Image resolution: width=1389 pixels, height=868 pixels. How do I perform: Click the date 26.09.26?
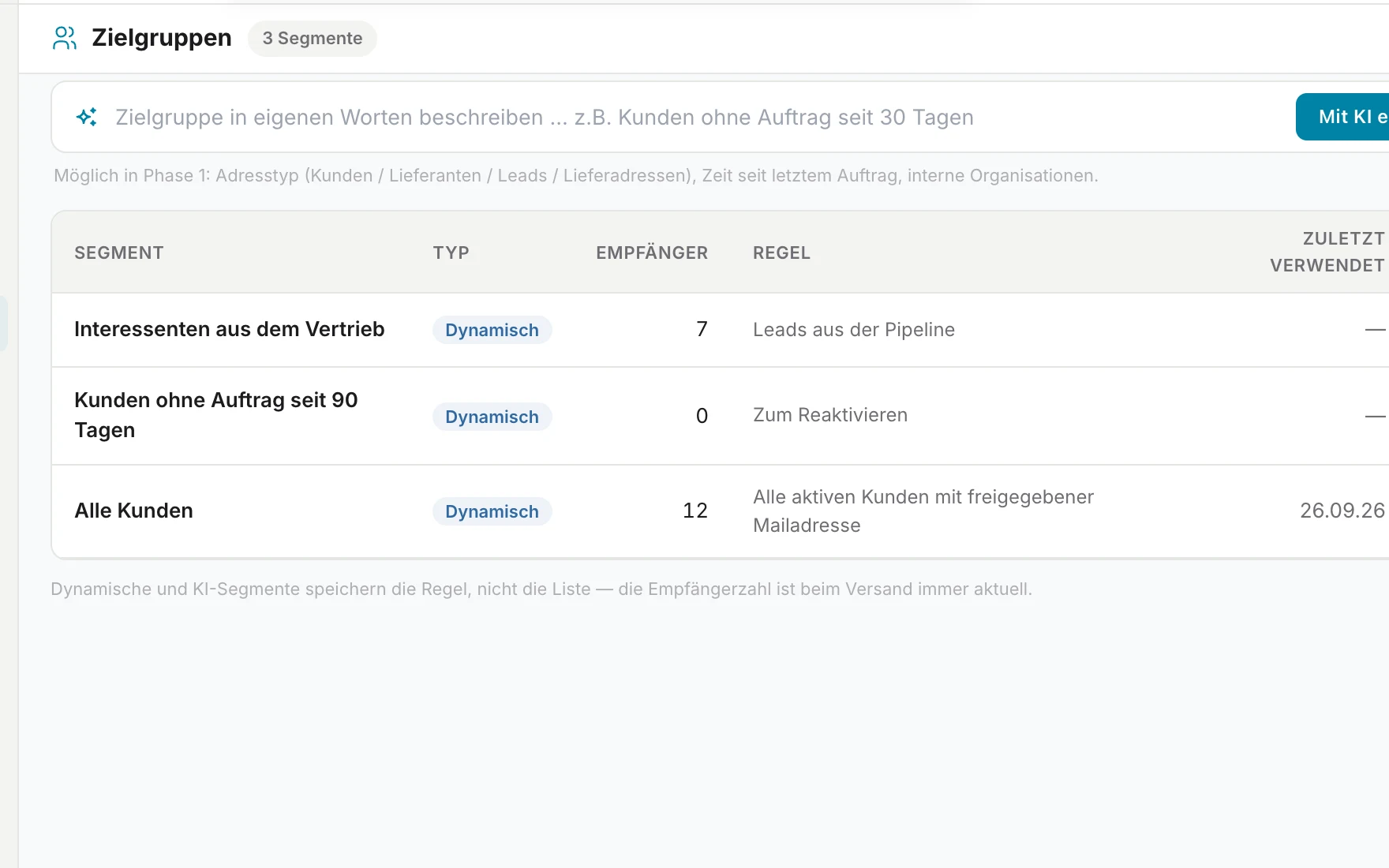coord(1342,511)
